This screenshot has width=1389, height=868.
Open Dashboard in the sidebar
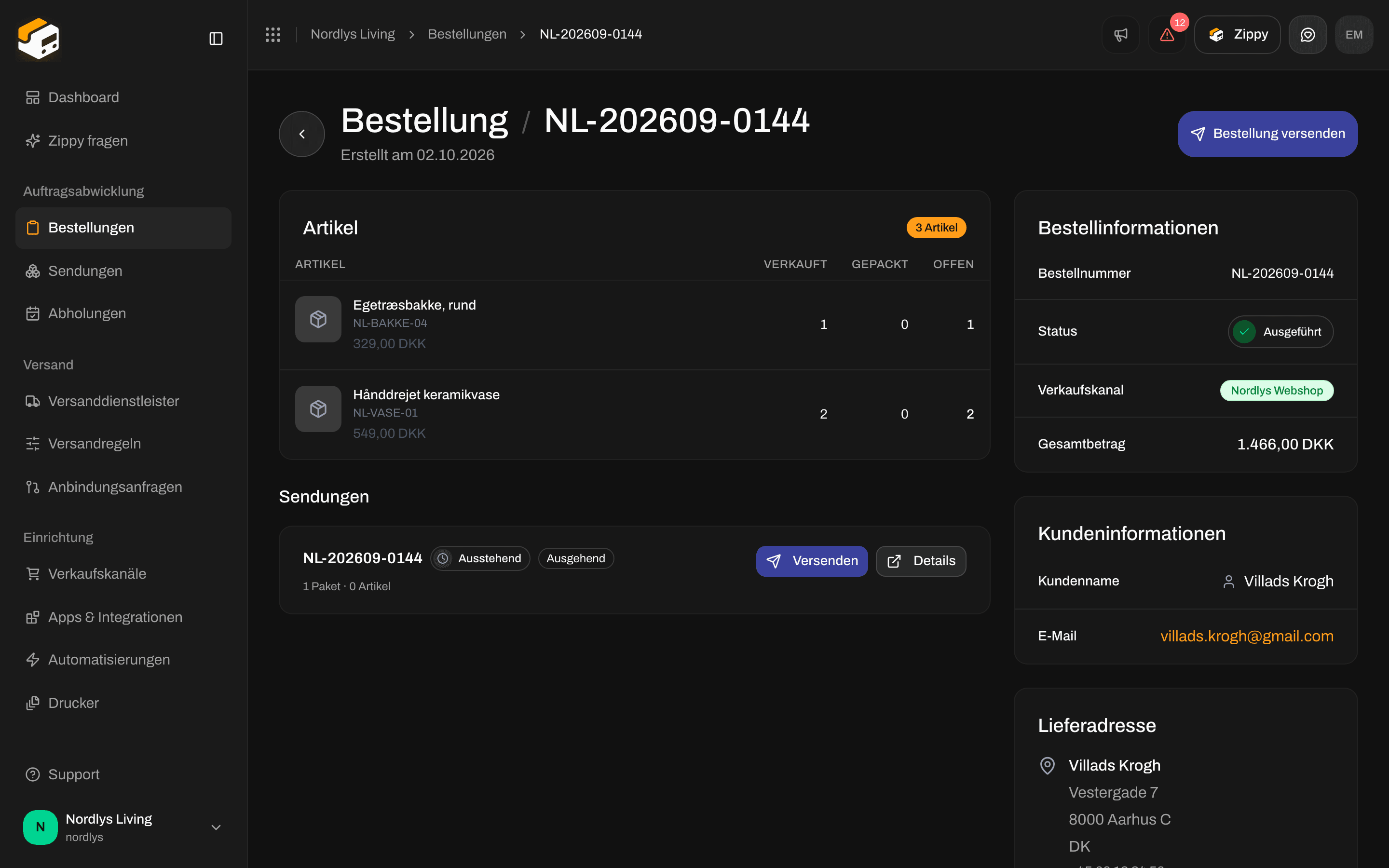tap(123, 97)
